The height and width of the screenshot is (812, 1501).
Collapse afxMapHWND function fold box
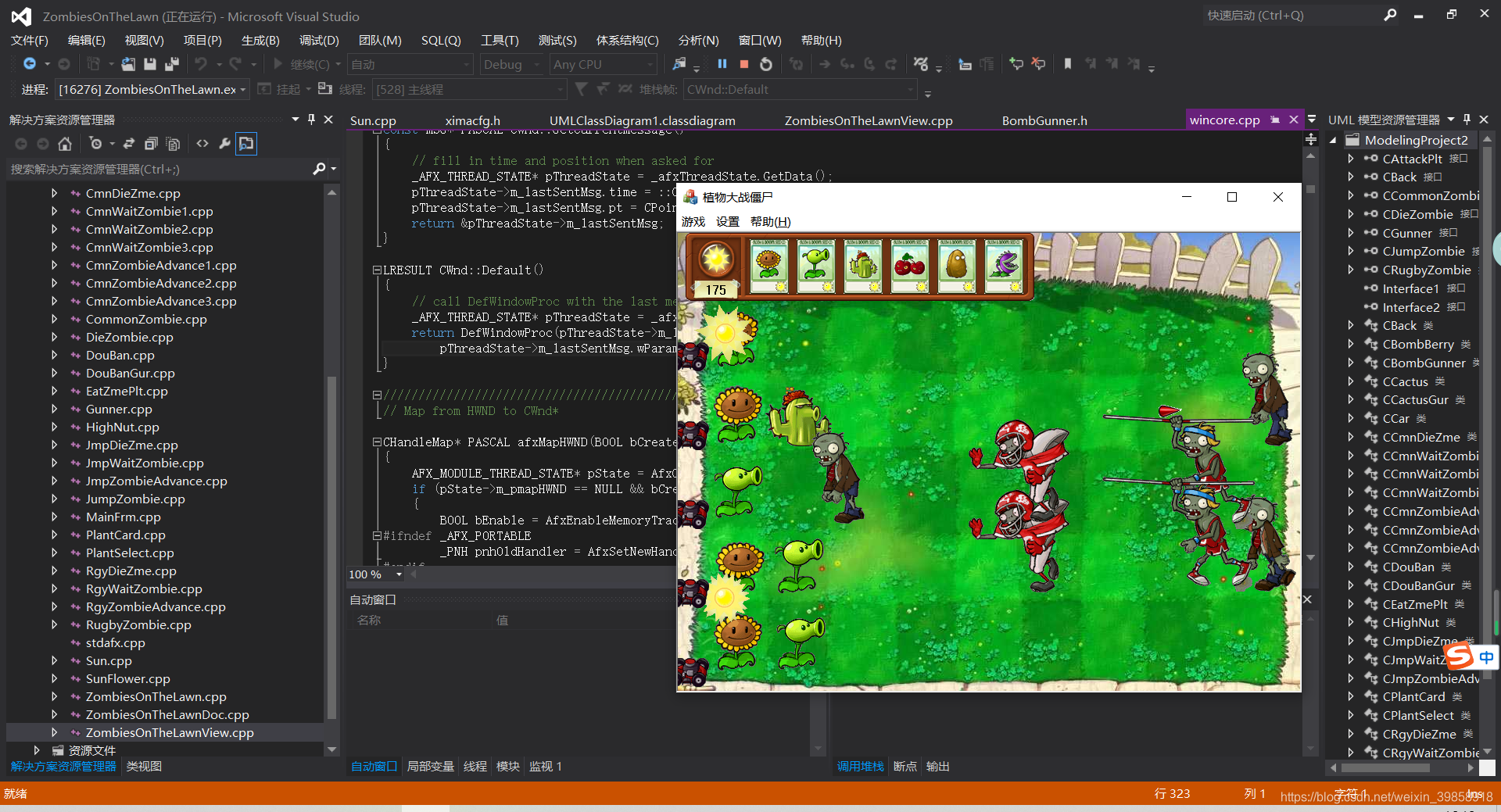point(377,442)
